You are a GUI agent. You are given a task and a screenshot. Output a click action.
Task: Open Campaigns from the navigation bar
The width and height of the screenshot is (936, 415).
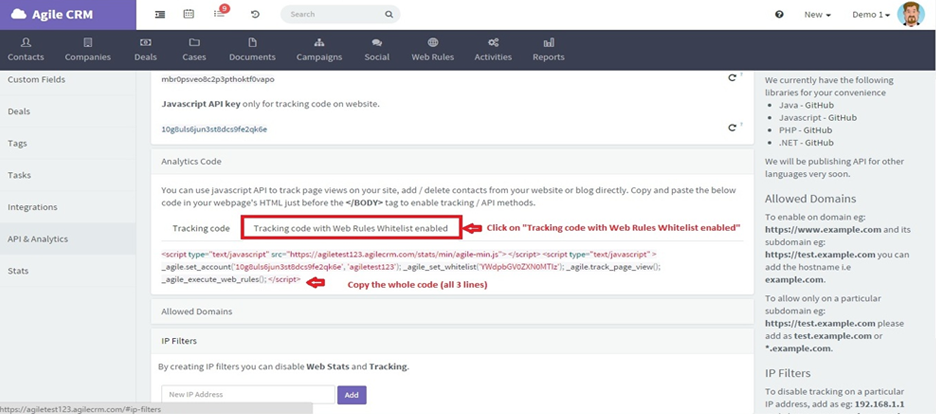(x=319, y=50)
